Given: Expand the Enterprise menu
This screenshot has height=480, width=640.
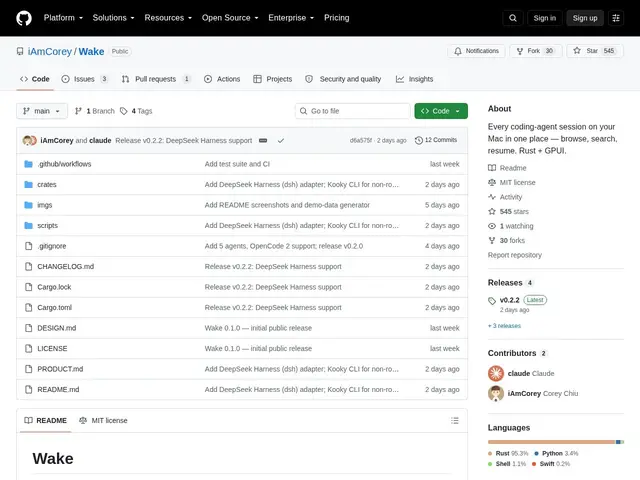Looking at the screenshot, I should pos(291,18).
